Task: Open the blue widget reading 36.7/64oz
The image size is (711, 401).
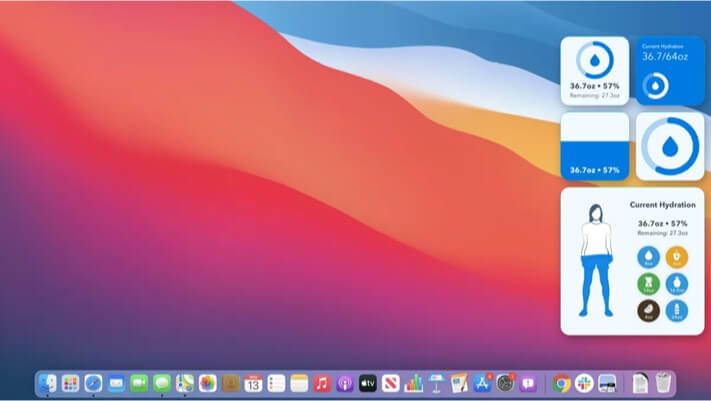Action: (670, 71)
